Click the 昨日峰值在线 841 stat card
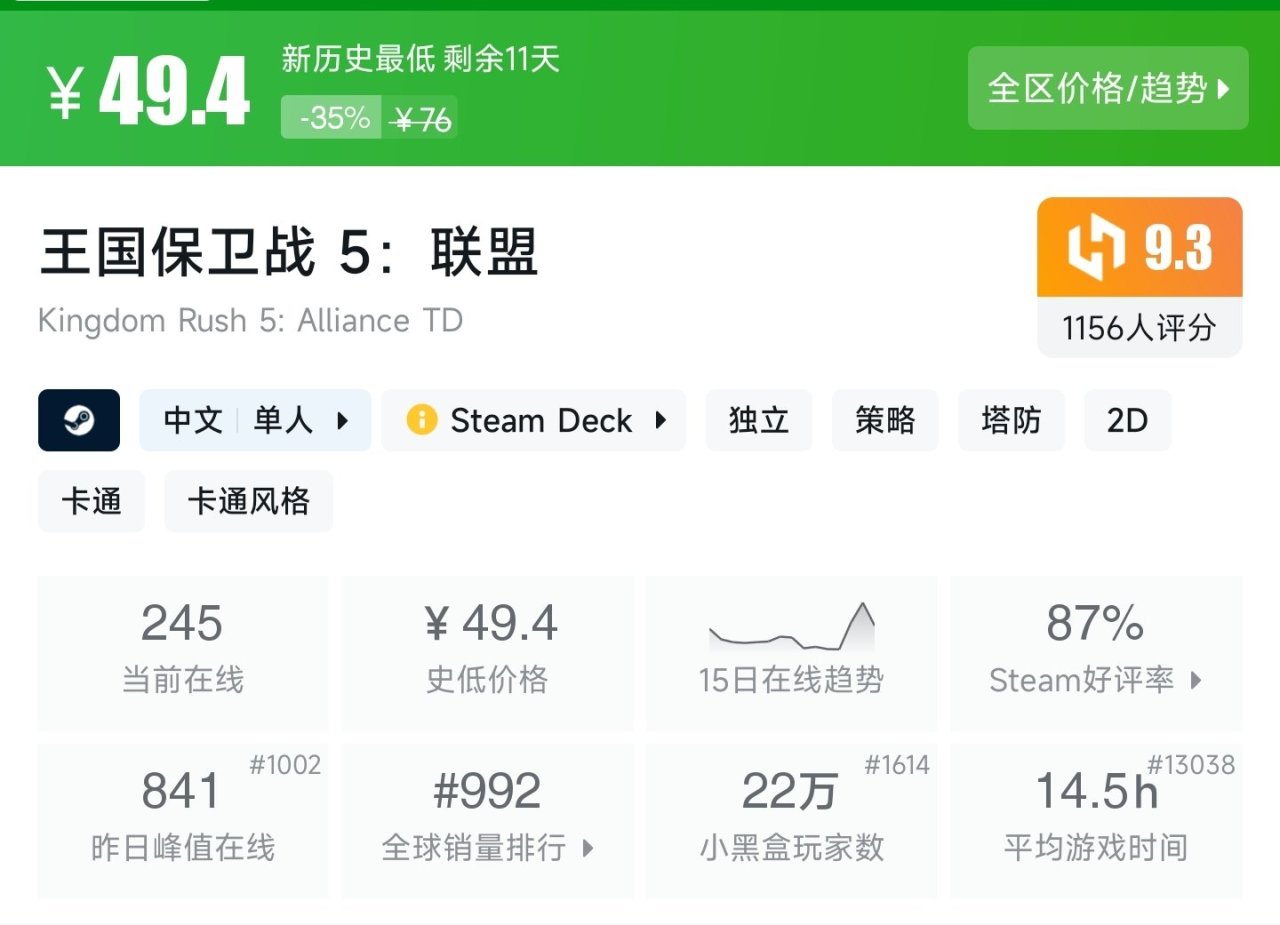This screenshot has height=925, width=1280. click(182, 820)
